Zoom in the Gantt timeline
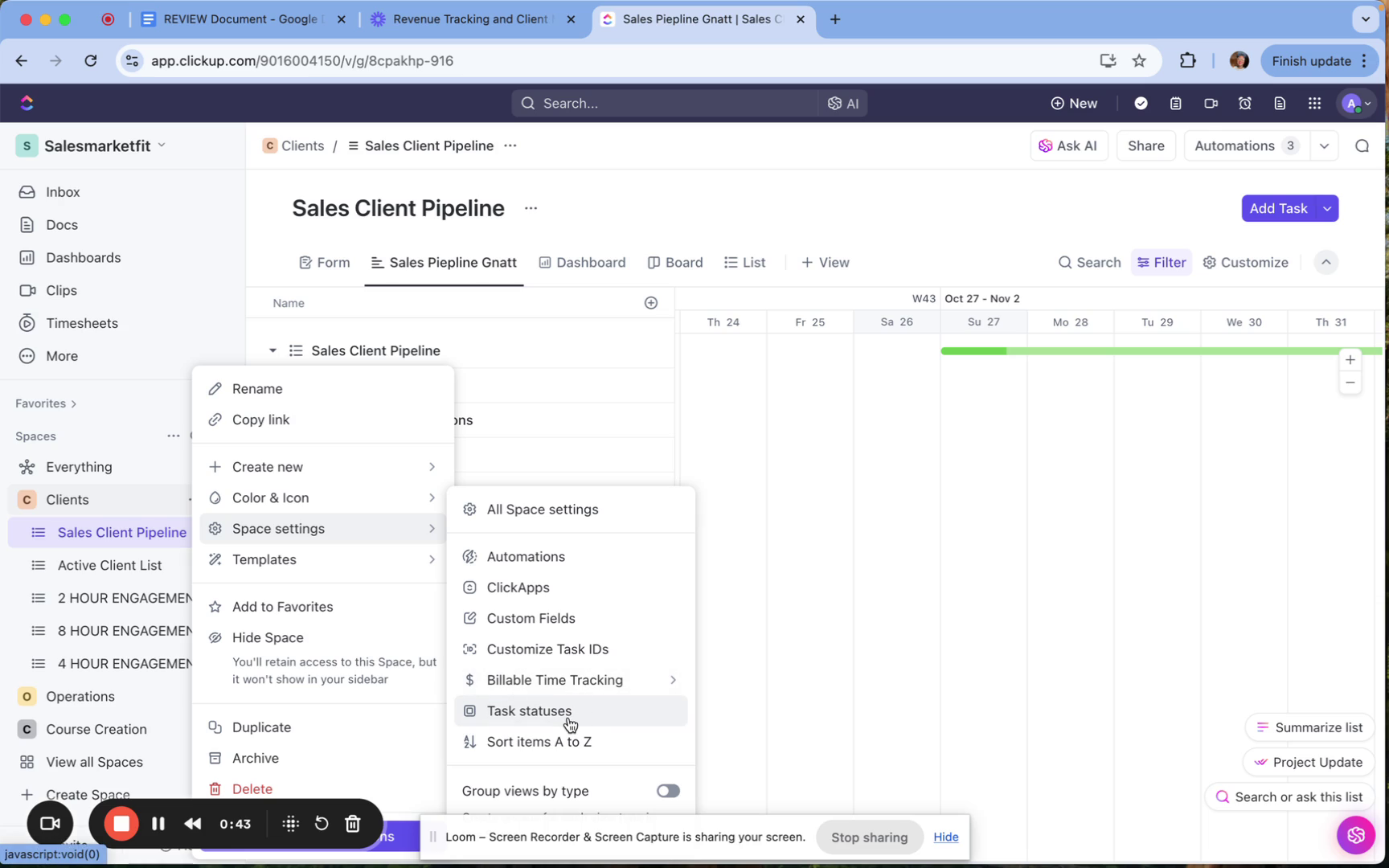This screenshot has height=868, width=1389. 1350,360
